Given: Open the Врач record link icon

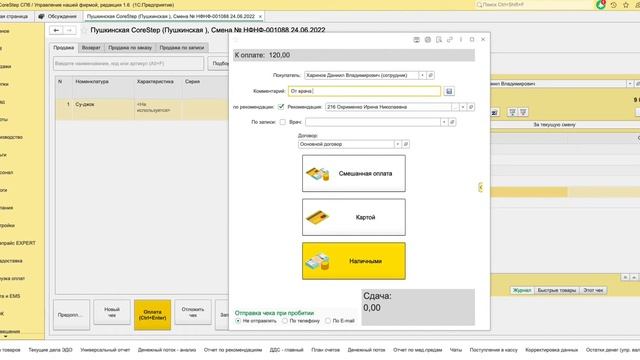Looking at the screenshot, I should (x=452, y=122).
